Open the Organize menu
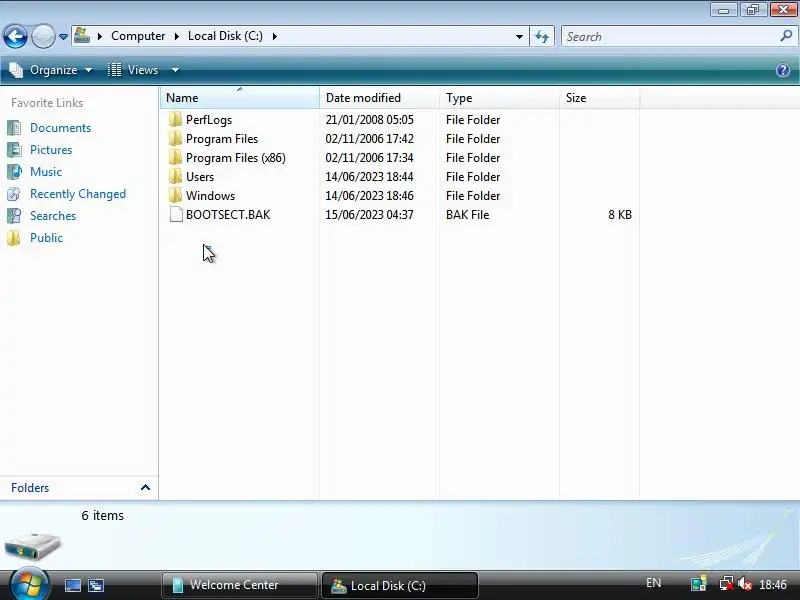800x600 pixels. [51, 70]
